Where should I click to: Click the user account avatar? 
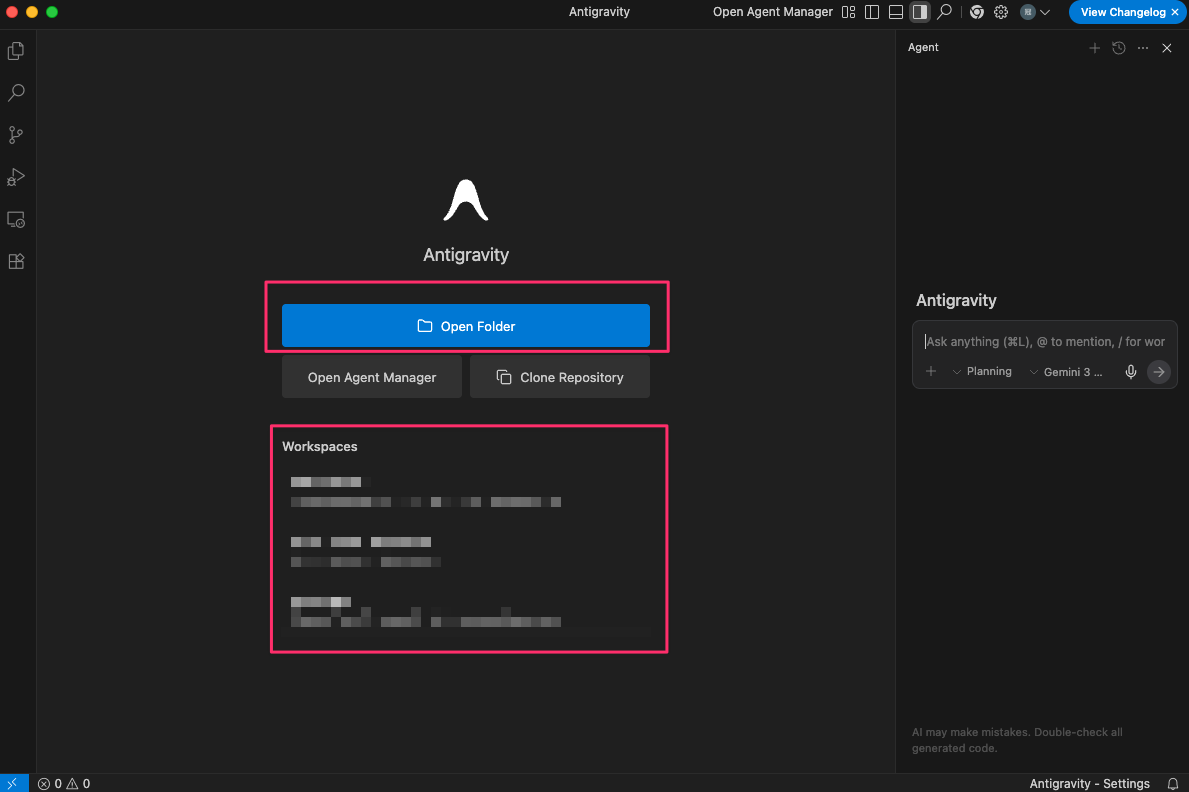pos(1027,12)
